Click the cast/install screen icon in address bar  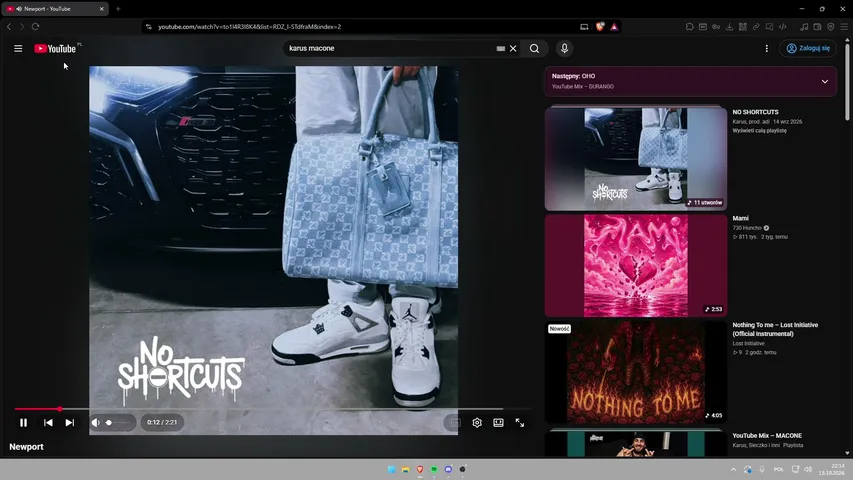[x=584, y=27]
